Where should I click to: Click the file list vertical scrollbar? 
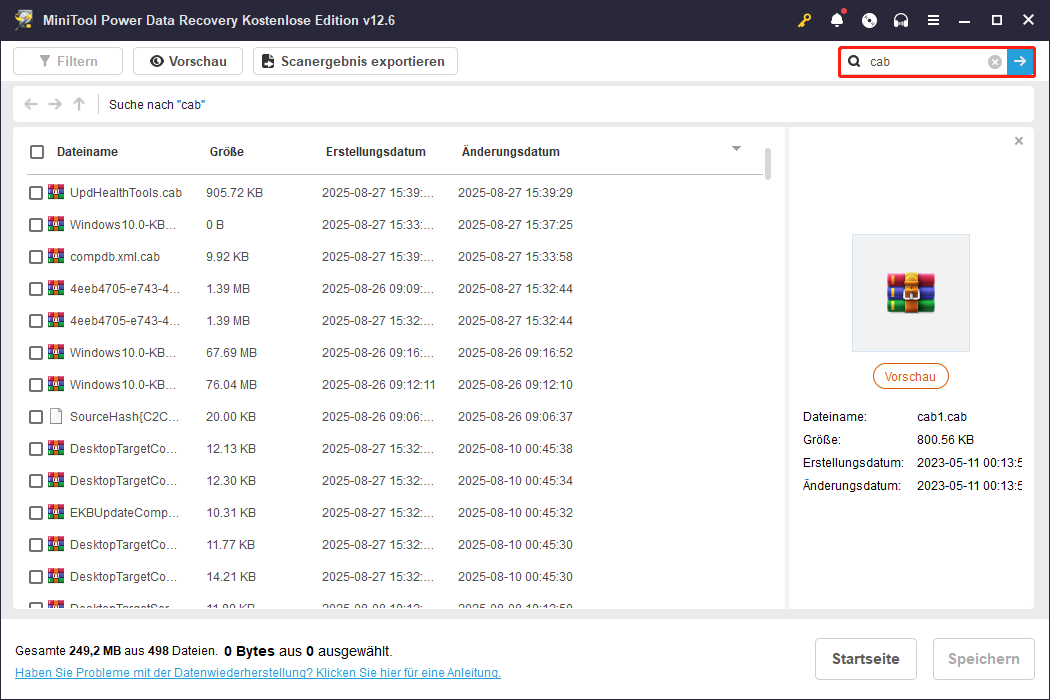(x=767, y=164)
